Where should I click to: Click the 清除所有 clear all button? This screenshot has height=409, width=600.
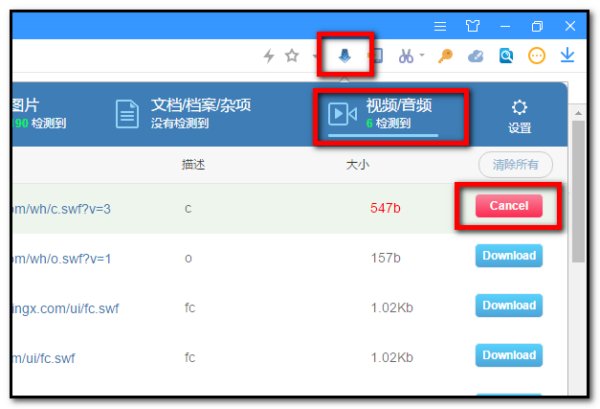[515, 165]
